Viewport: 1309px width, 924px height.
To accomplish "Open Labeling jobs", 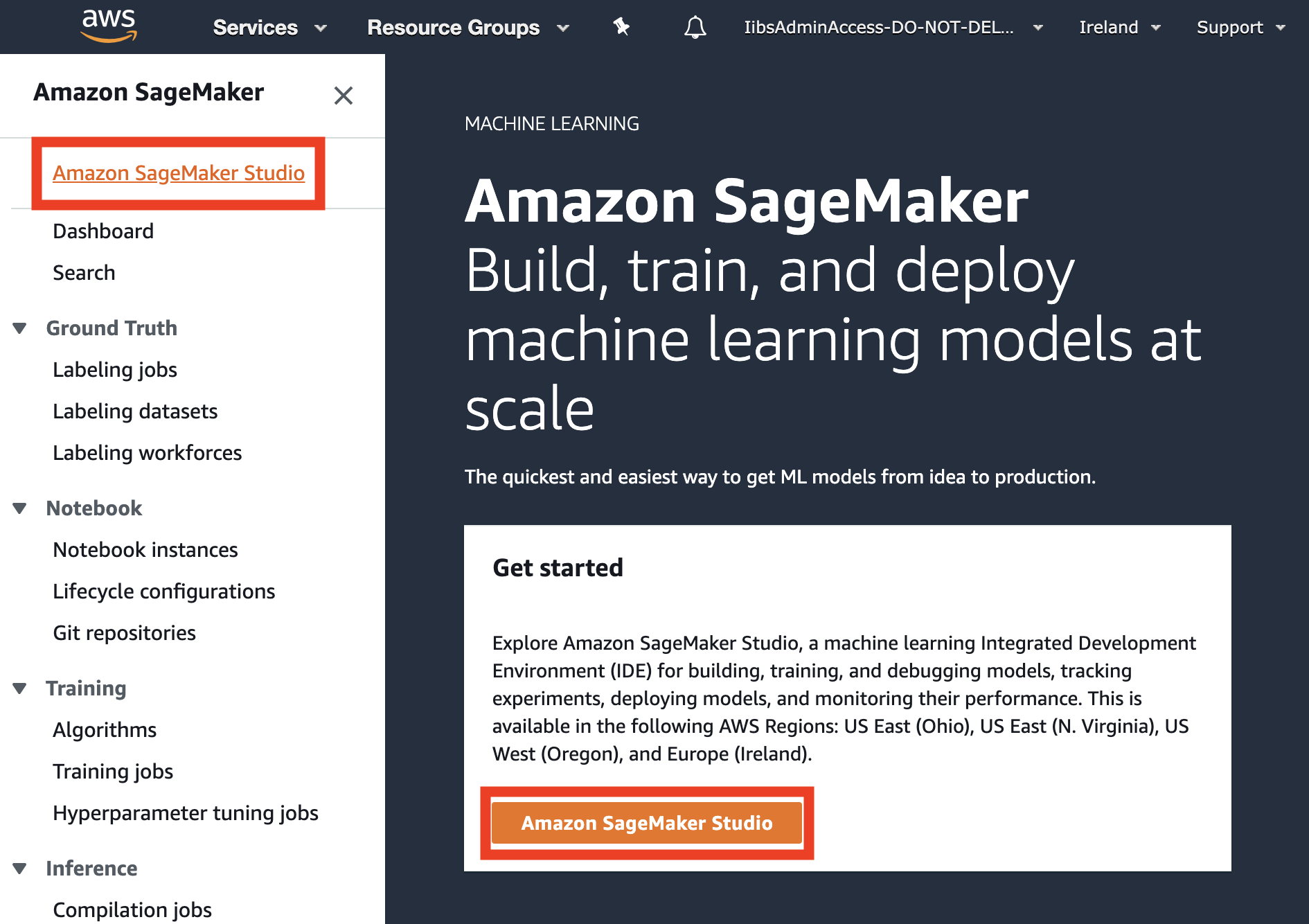I will 115,370.
